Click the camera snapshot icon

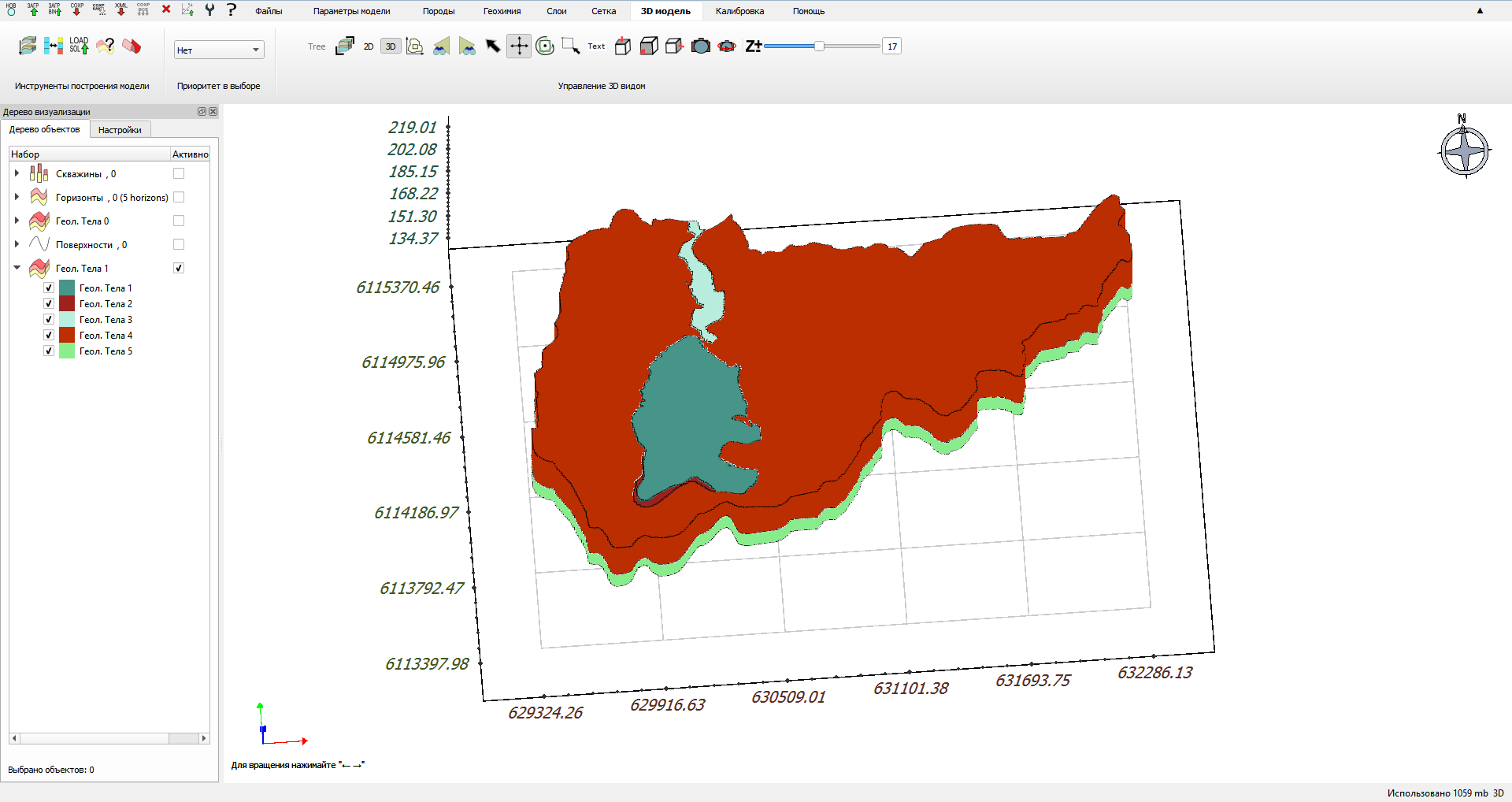click(700, 46)
